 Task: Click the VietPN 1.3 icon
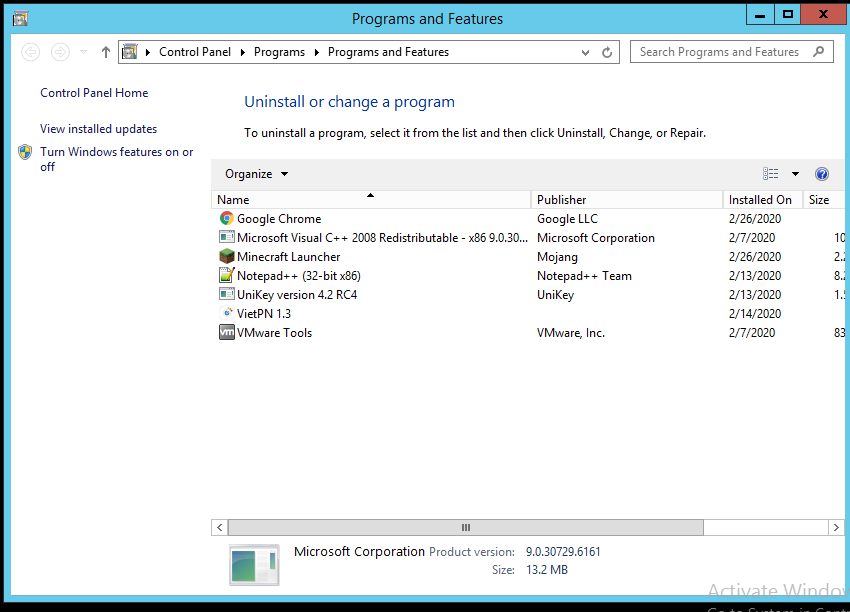(x=228, y=313)
